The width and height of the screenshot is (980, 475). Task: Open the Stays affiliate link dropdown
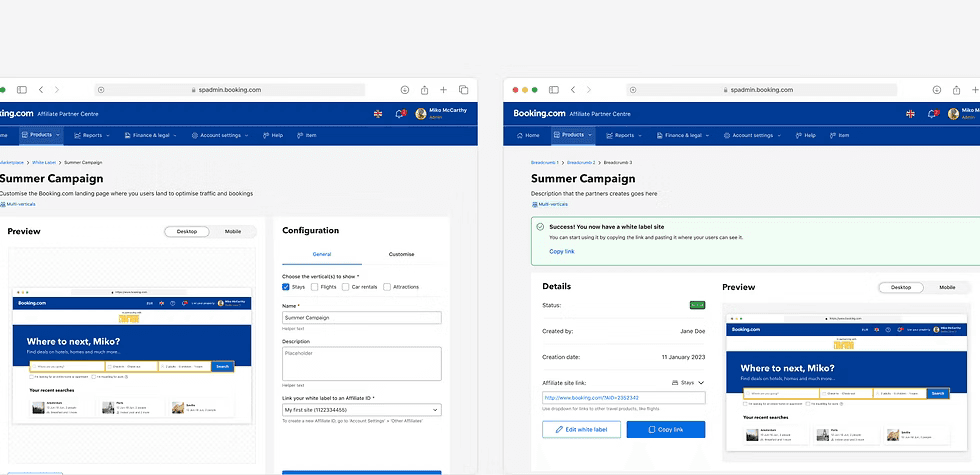pyautogui.click(x=688, y=382)
